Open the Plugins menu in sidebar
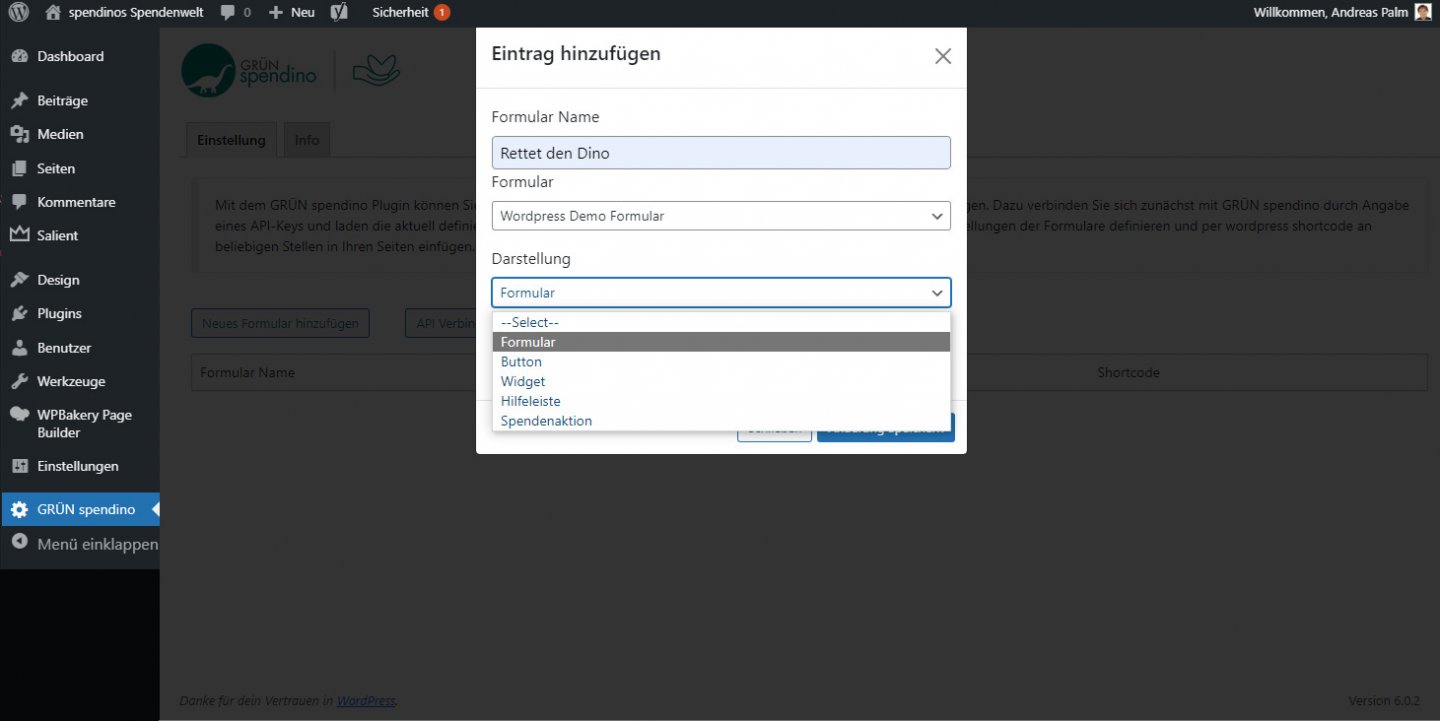This screenshot has height=721, width=1440. point(59,313)
